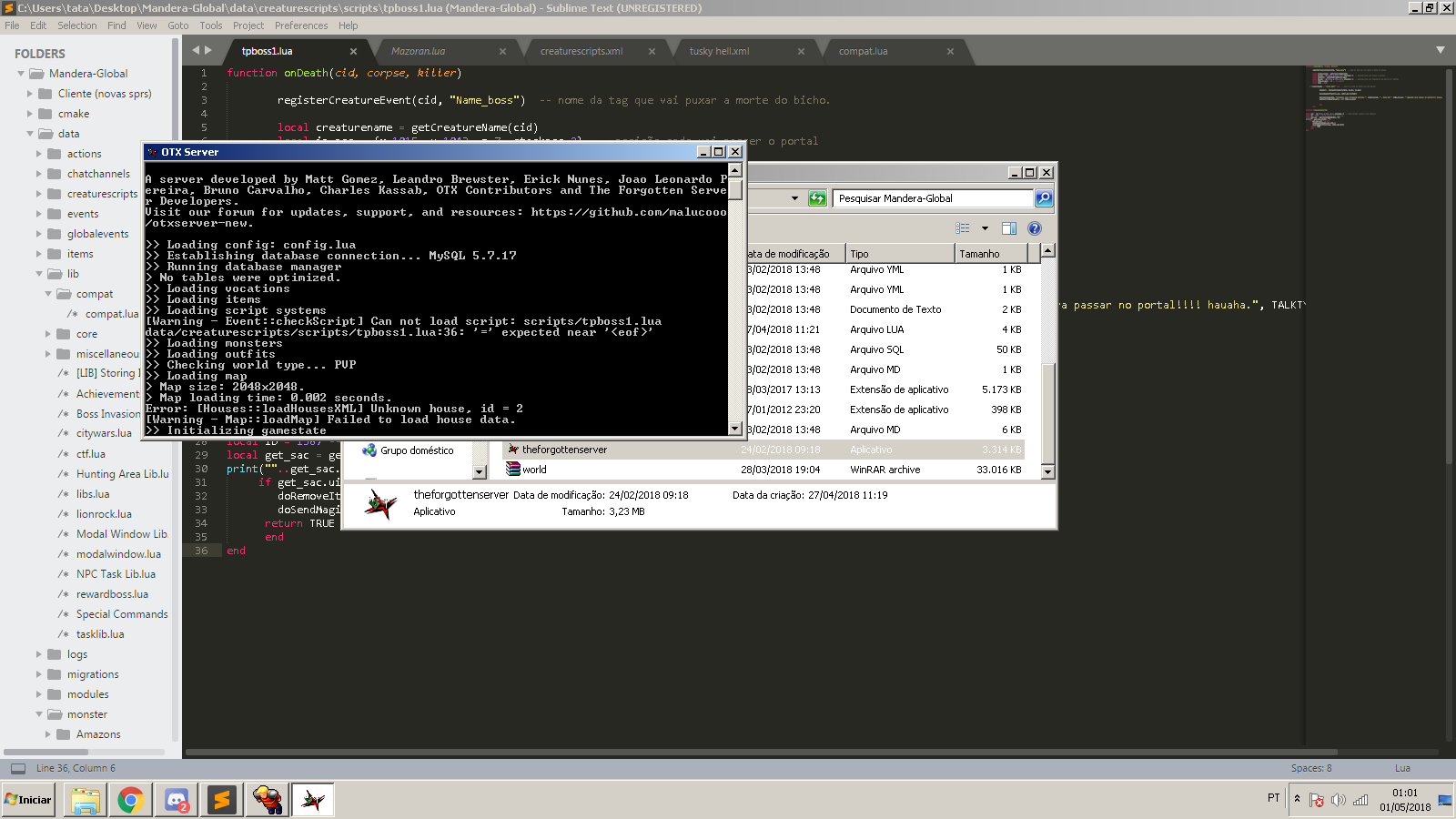This screenshot has width=1456, height=819.
Task: Open the tab list dropdown arrow
Action: tap(1441, 50)
